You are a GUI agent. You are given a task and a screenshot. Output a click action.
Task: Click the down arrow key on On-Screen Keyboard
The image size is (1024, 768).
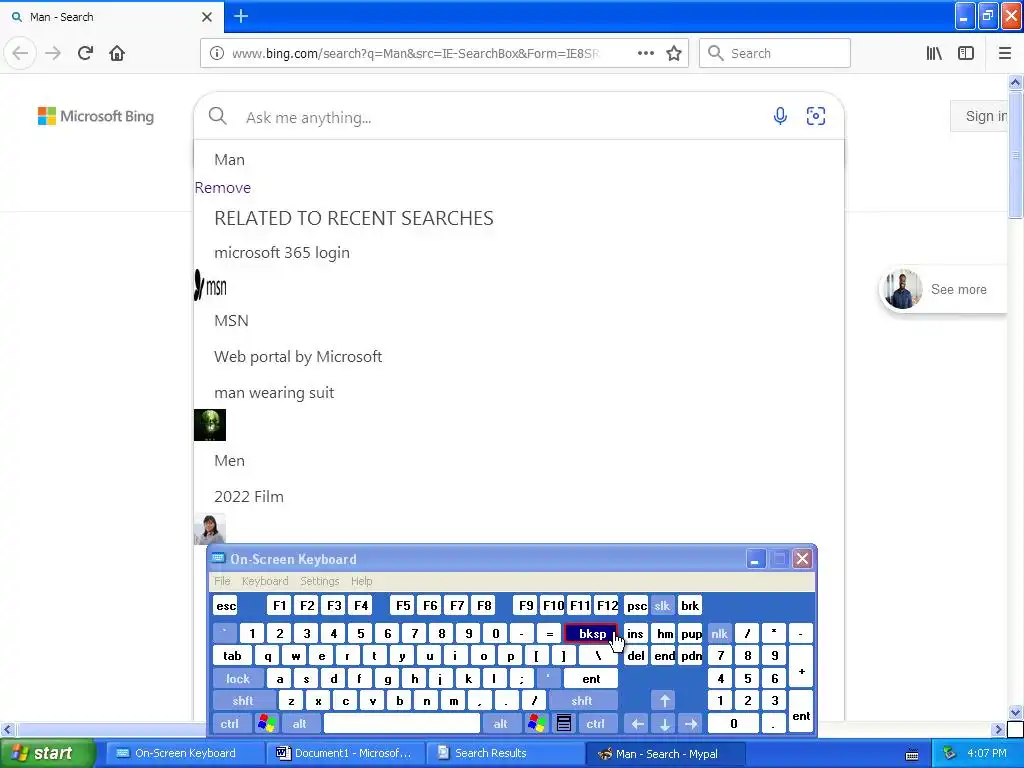point(664,724)
